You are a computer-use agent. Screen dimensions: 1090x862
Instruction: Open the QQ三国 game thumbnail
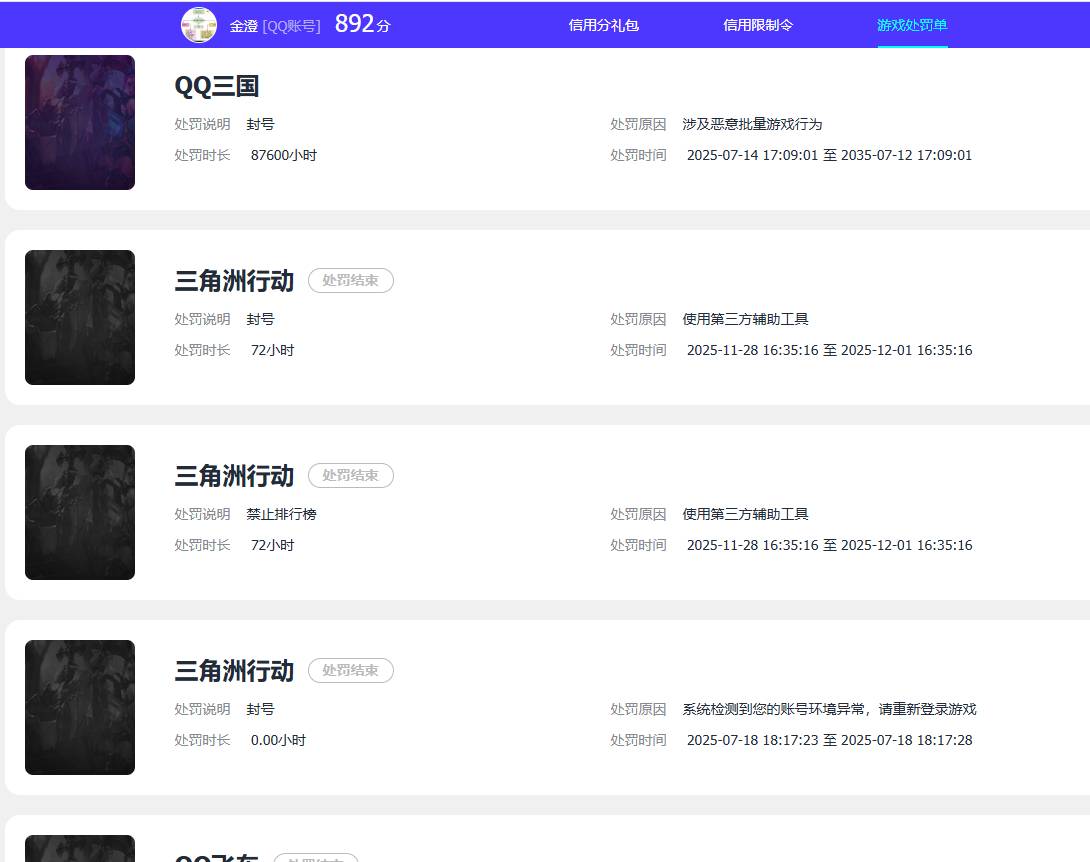(x=80, y=122)
